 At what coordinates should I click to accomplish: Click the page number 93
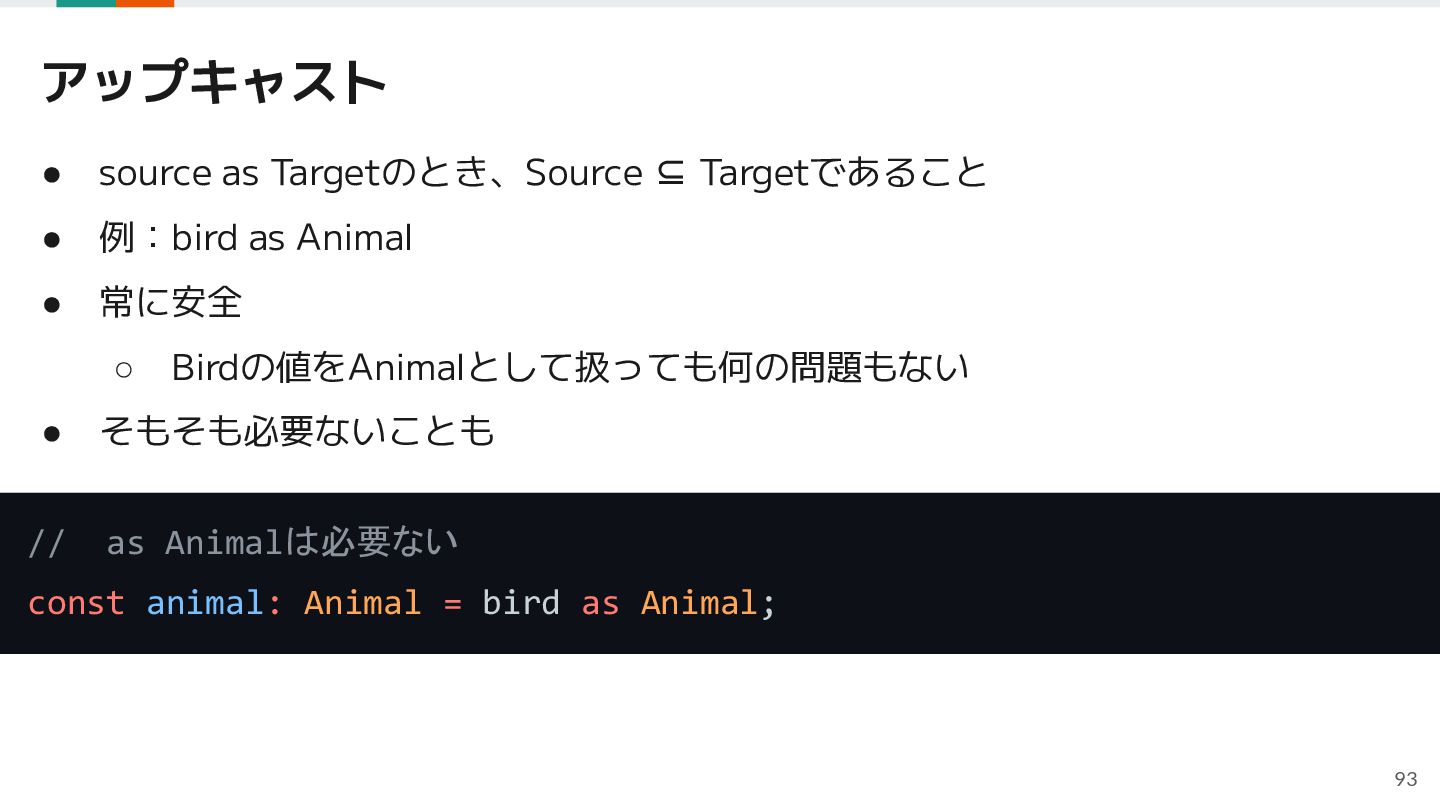[x=1406, y=779]
